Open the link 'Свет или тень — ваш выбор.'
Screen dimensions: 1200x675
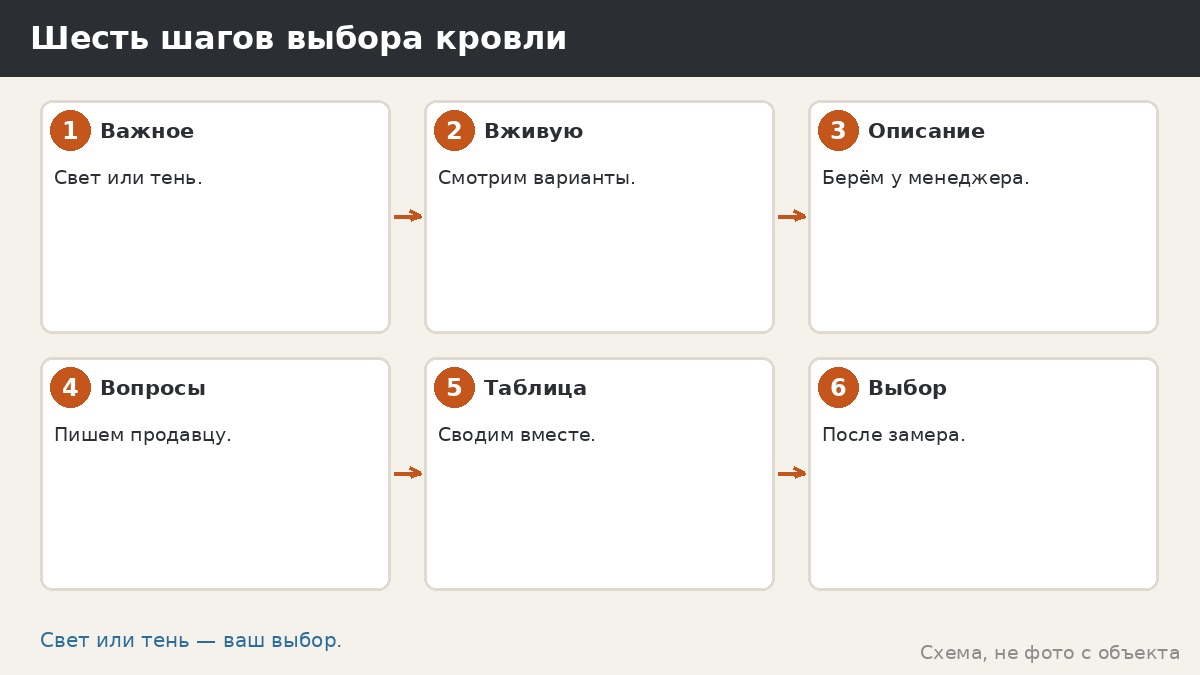click(191, 640)
